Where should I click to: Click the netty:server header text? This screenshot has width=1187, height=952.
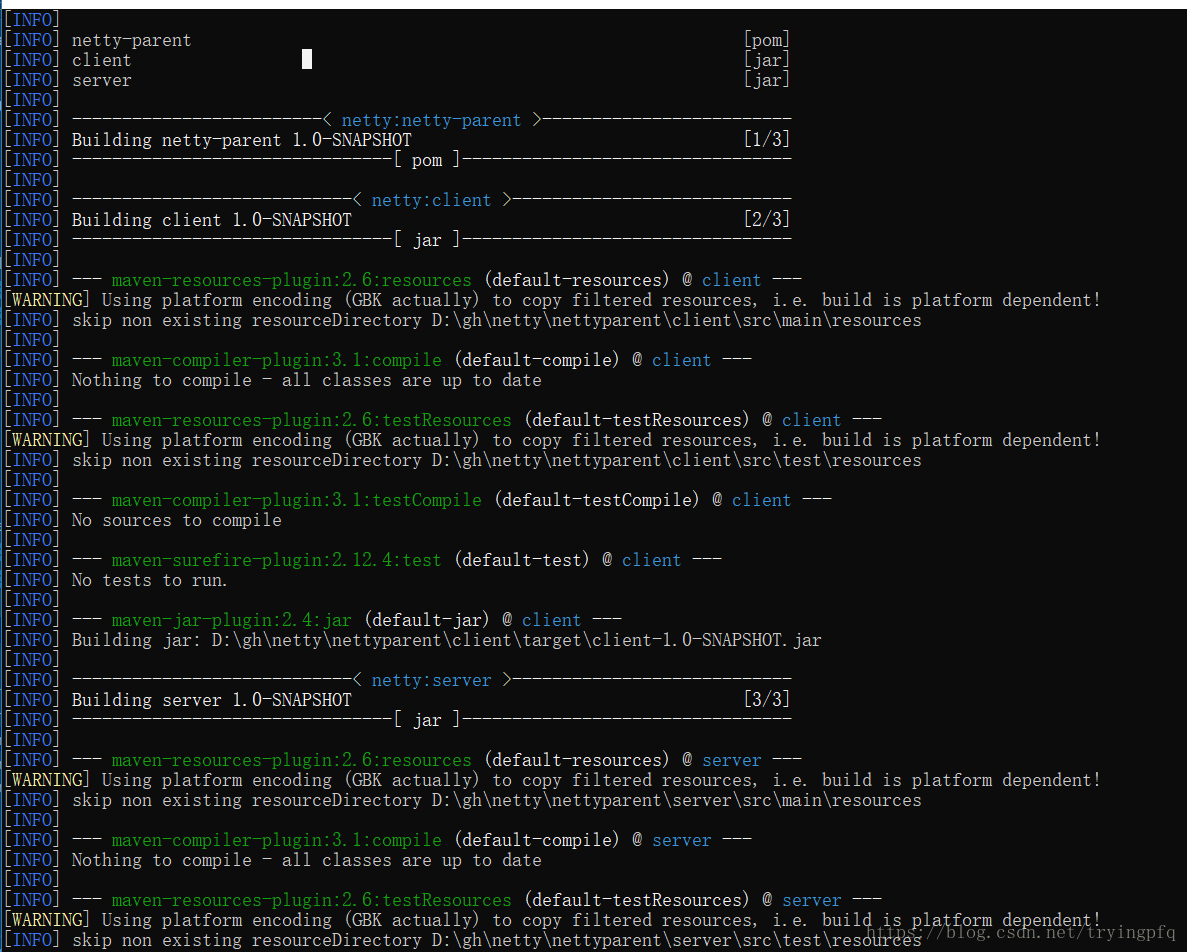[431, 680]
